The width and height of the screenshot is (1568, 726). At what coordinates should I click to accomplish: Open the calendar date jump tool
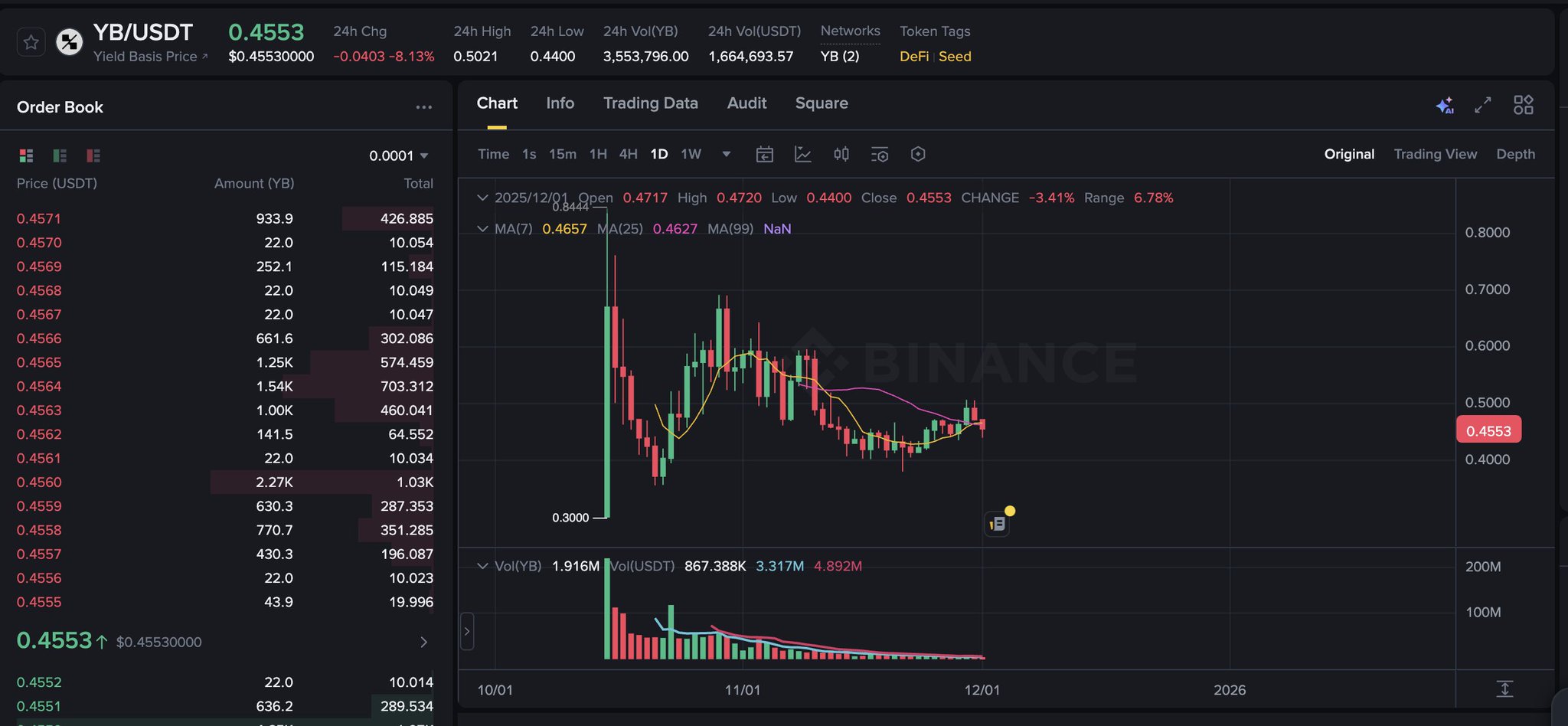[x=765, y=155]
